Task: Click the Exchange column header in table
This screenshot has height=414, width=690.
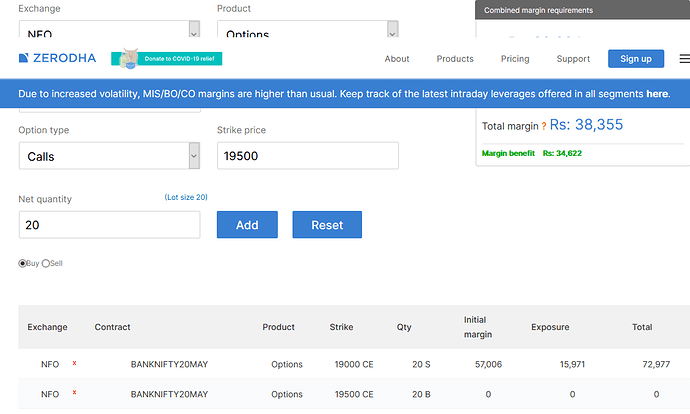Action: click(47, 327)
